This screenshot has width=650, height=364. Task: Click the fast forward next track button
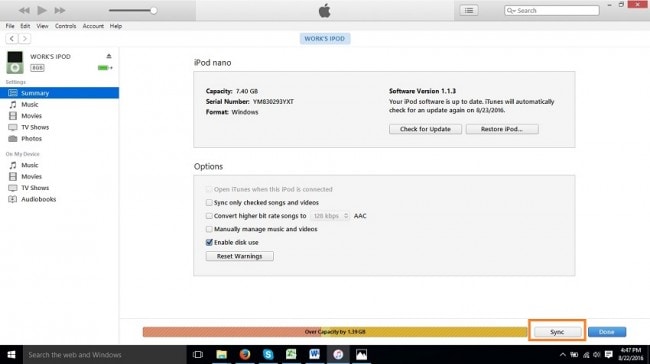click(60, 10)
